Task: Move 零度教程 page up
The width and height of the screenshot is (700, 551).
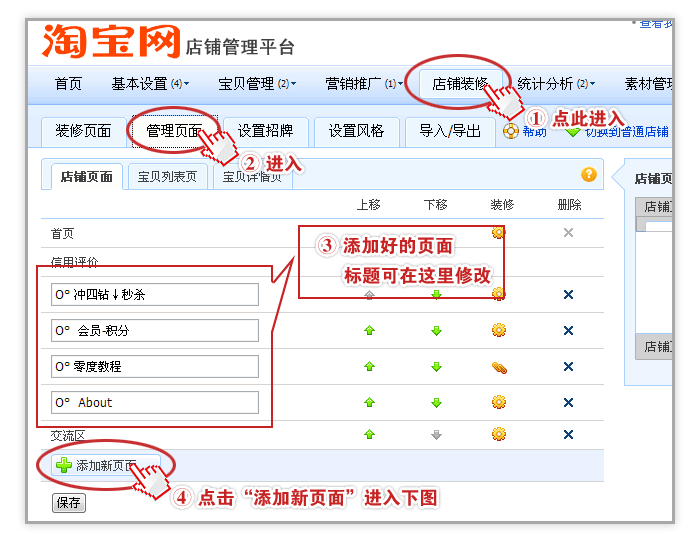Action: [x=369, y=367]
